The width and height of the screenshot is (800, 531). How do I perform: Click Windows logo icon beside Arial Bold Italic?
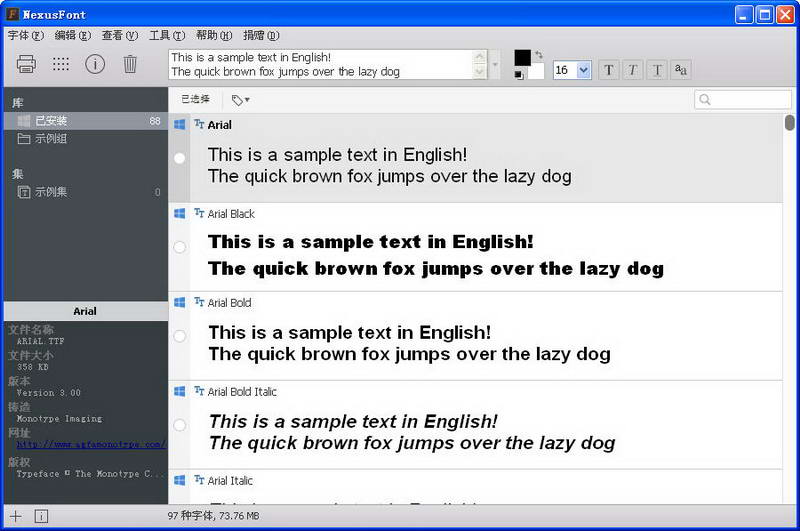[180, 391]
